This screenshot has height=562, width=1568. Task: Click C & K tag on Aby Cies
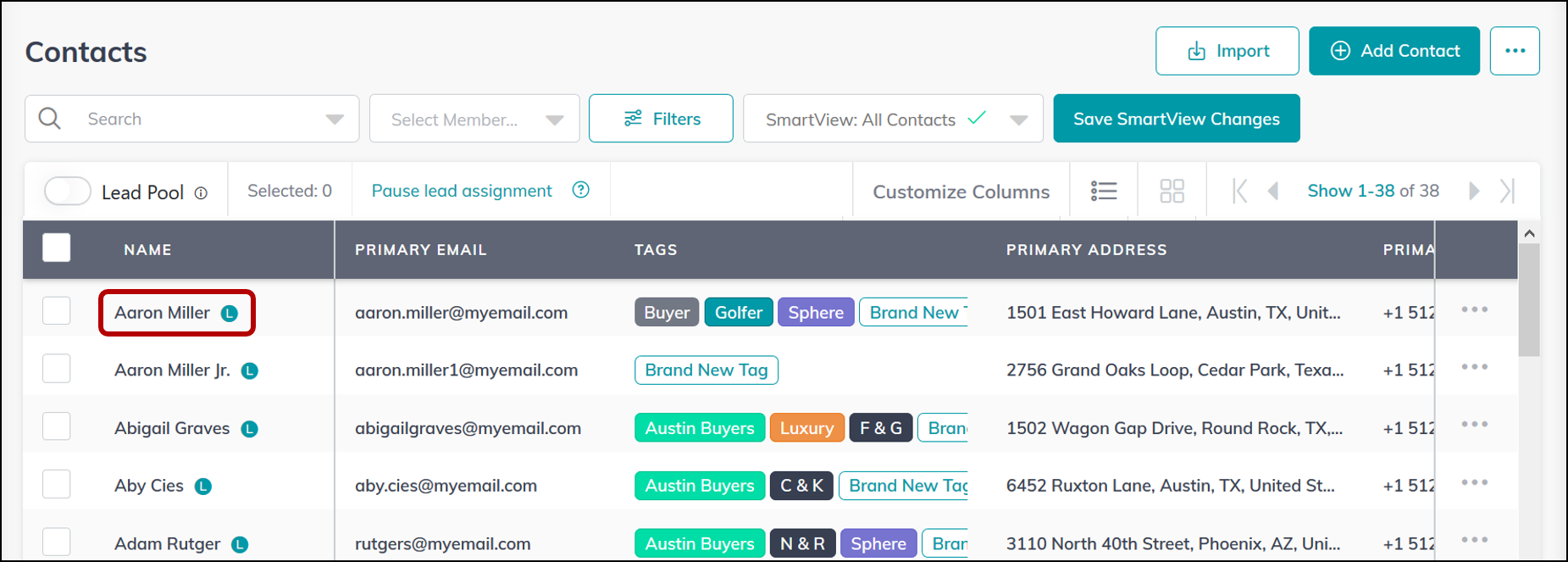[x=801, y=486]
